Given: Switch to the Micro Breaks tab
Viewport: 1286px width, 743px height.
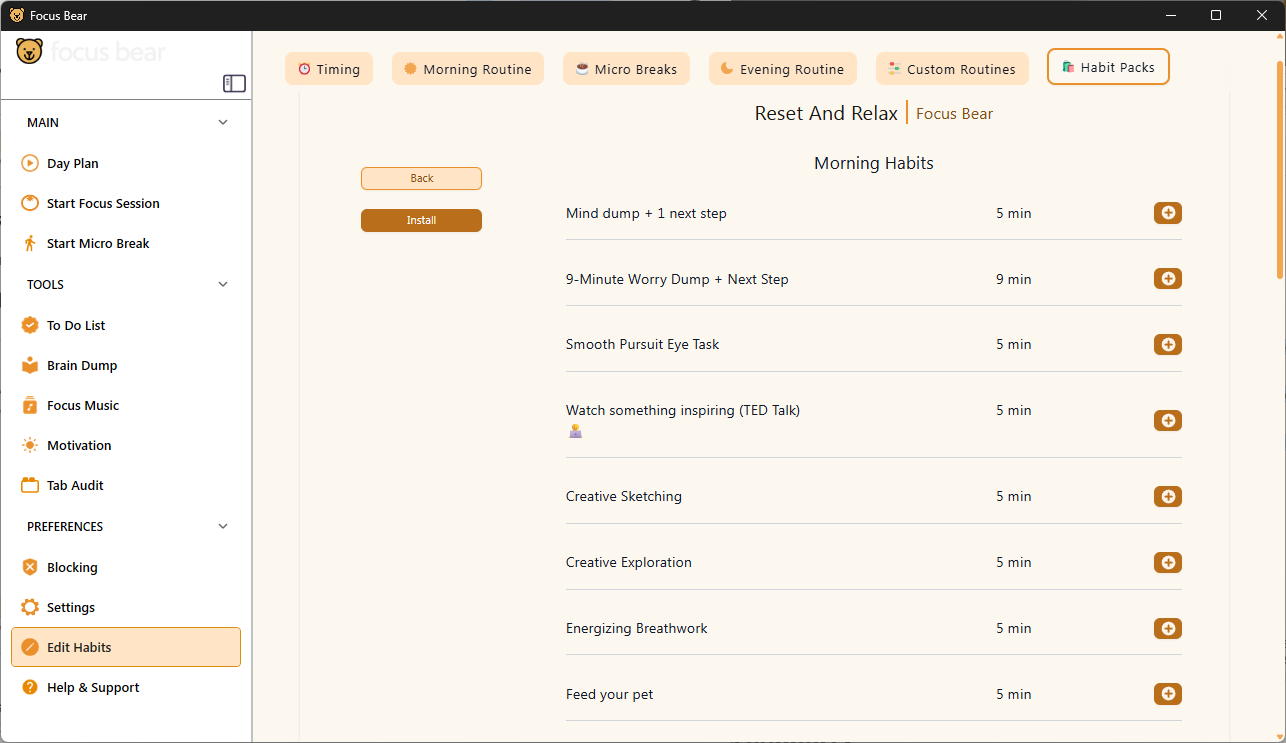Looking at the screenshot, I should coord(627,69).
